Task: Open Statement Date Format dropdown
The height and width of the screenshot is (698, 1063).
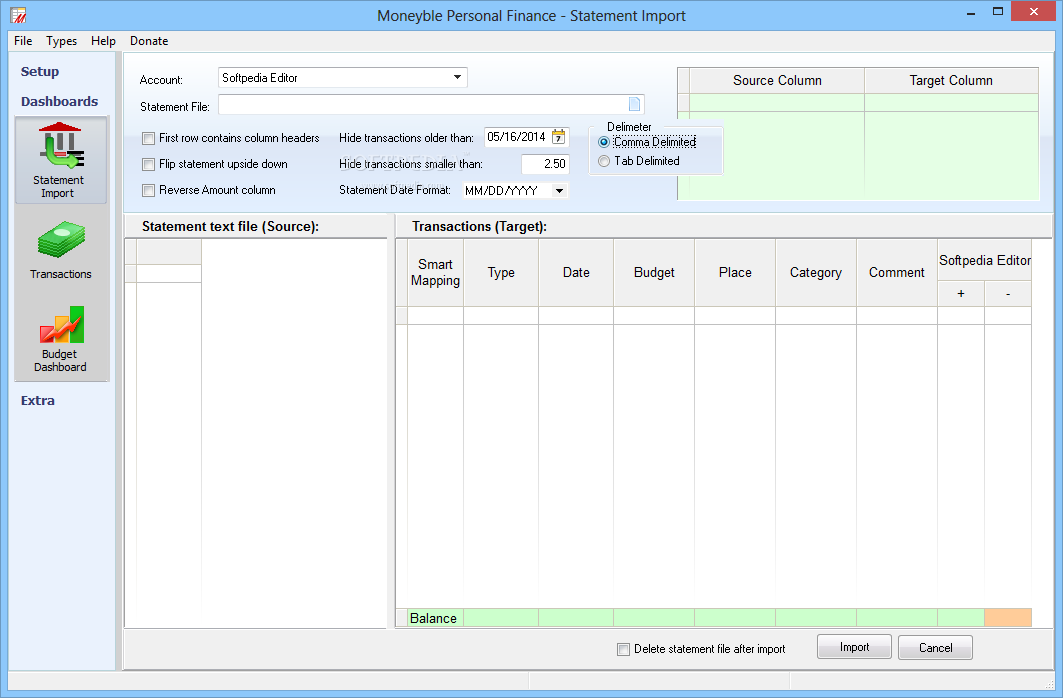Action: click(x=559, y=190)
